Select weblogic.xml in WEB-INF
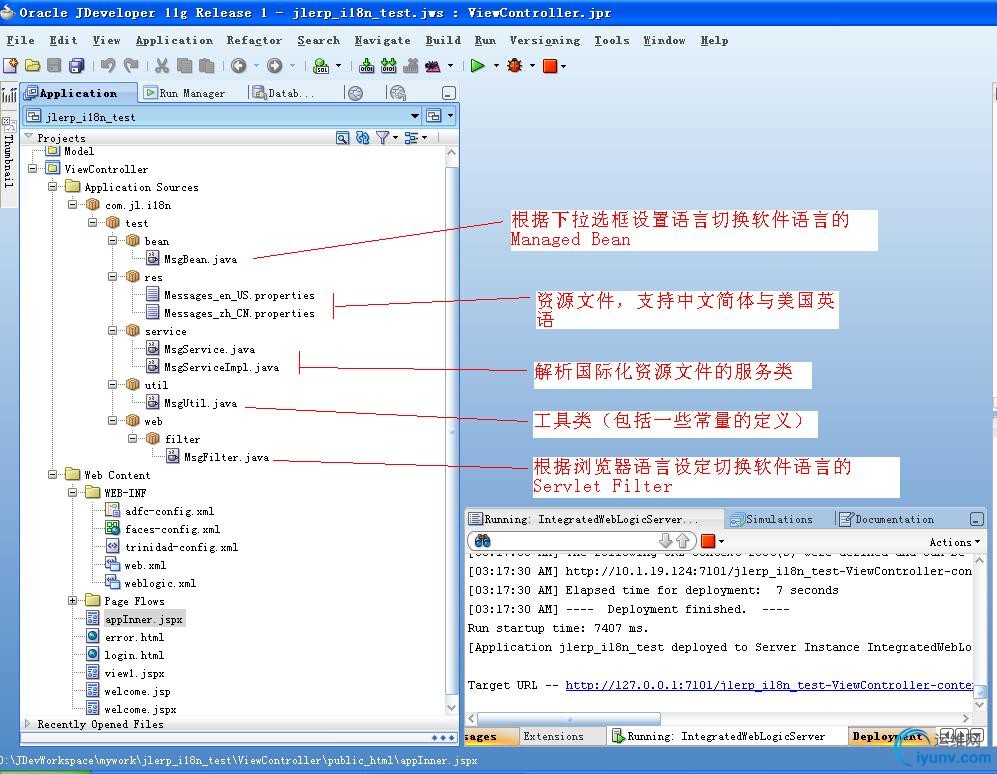997x774 pixels. (x=160, y=583)
